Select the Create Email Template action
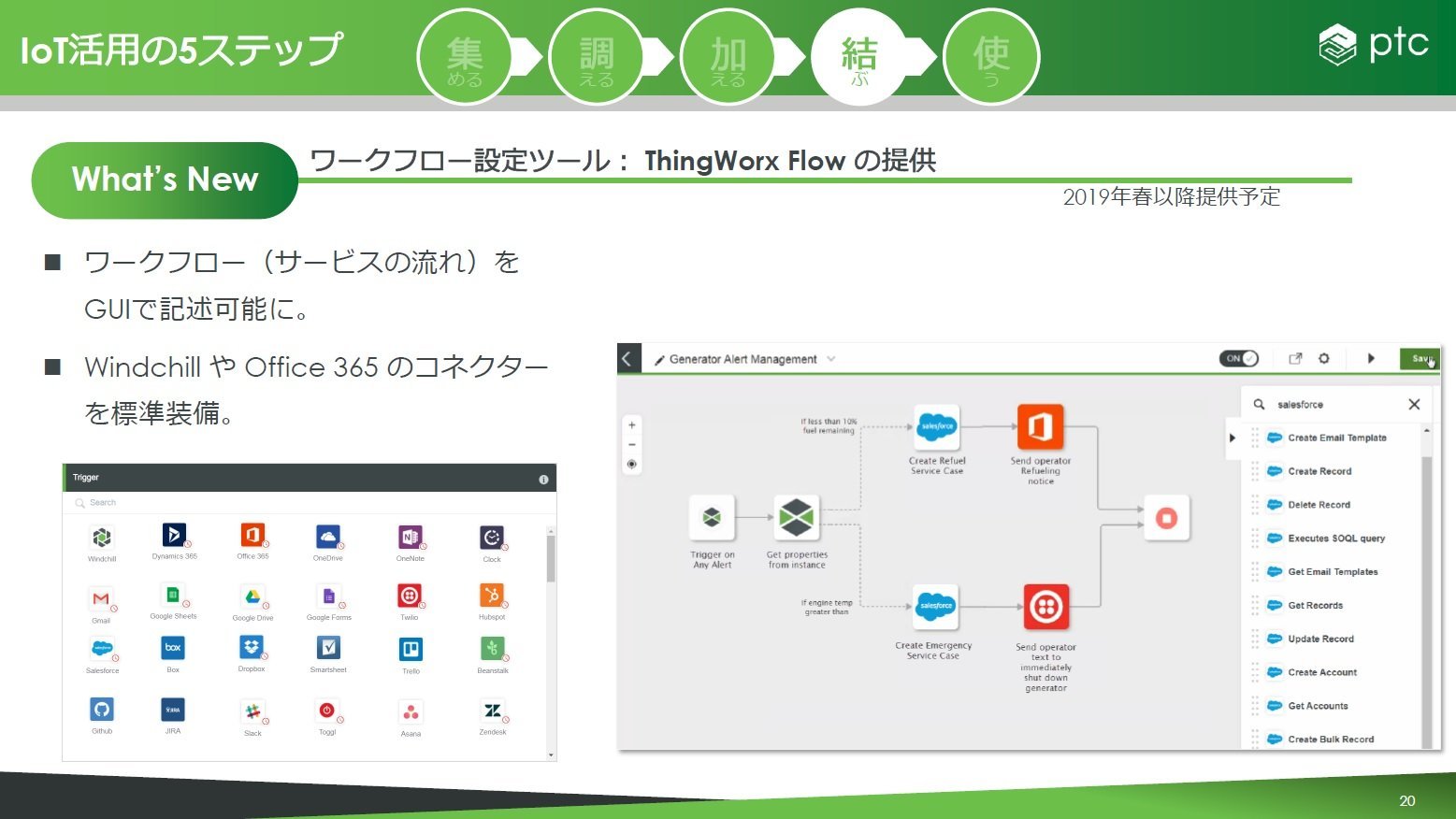Viewport: 1456px width, 819px height. pyautogui.click(x=1336, y=438)
